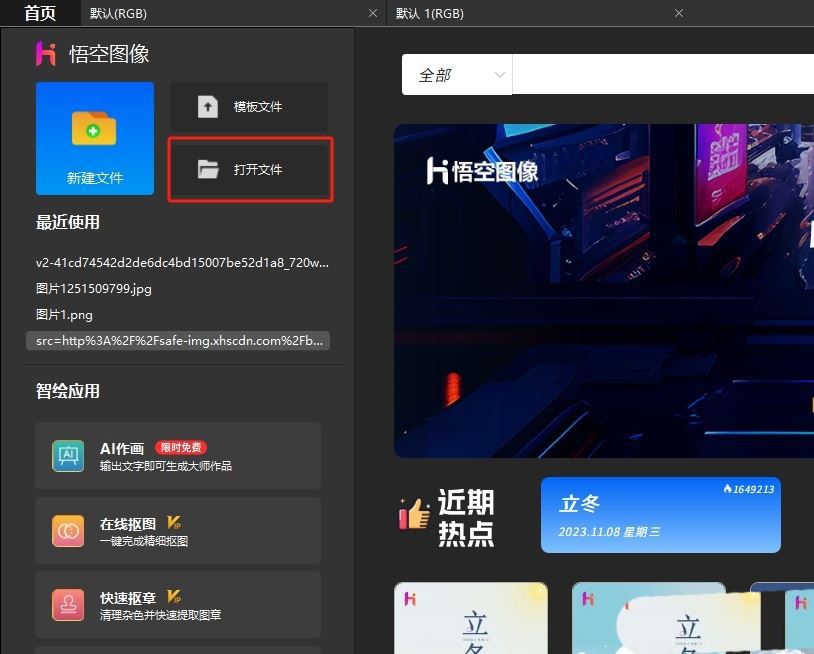This screenshot has width=814, height=654.
Task: Click the VIP badge next to 快速抠章
Action: 174,597
